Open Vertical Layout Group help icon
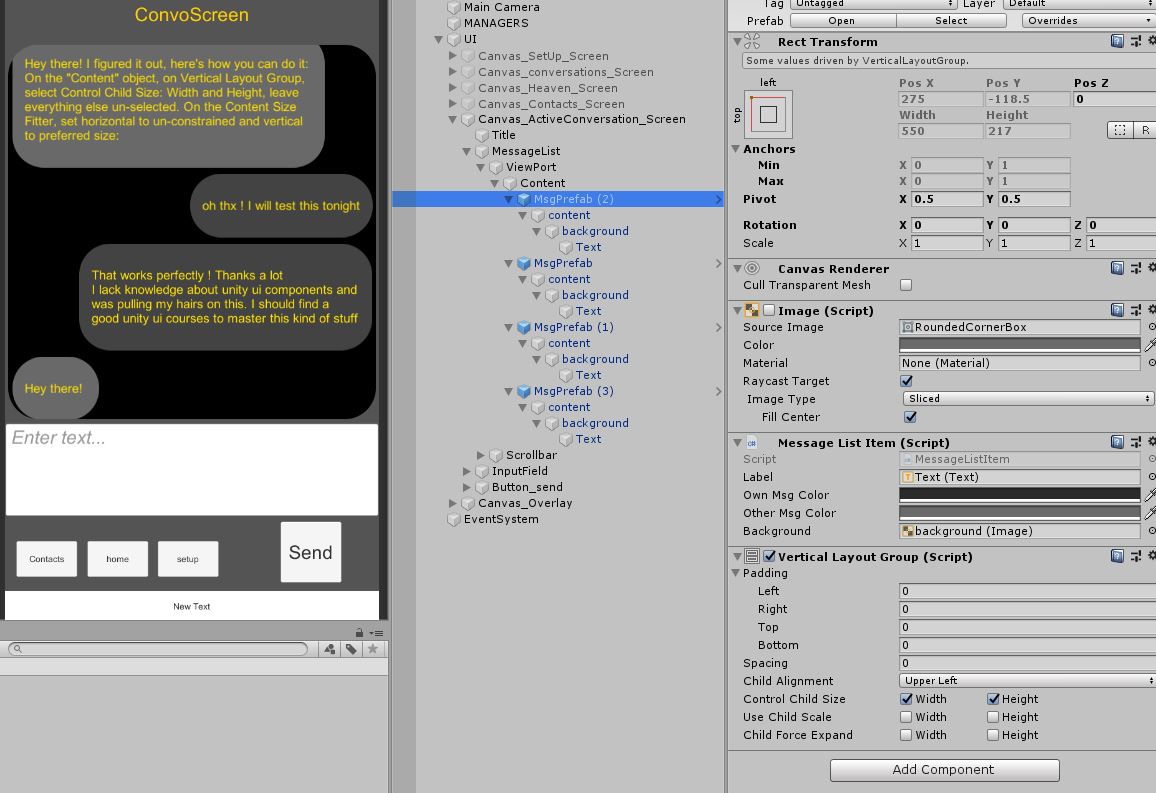This screenshot has height=793, width=1156. coord(1117,556)
